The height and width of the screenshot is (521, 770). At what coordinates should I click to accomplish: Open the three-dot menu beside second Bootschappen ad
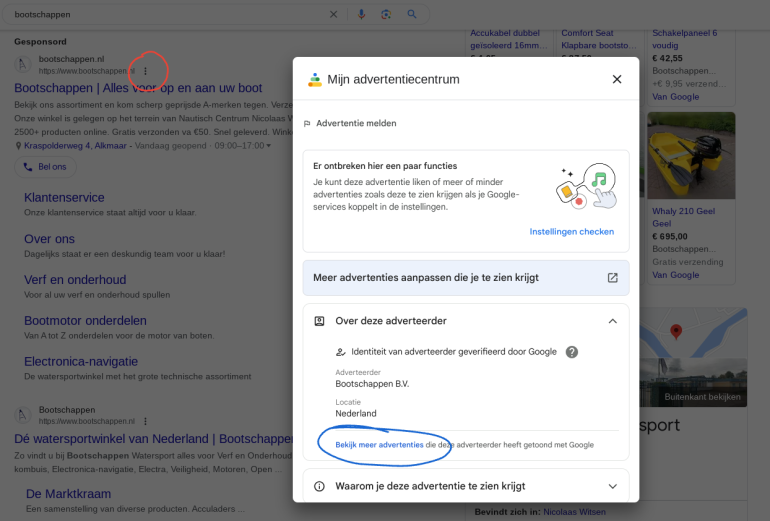pyautogui.click(x=145, y=421)
